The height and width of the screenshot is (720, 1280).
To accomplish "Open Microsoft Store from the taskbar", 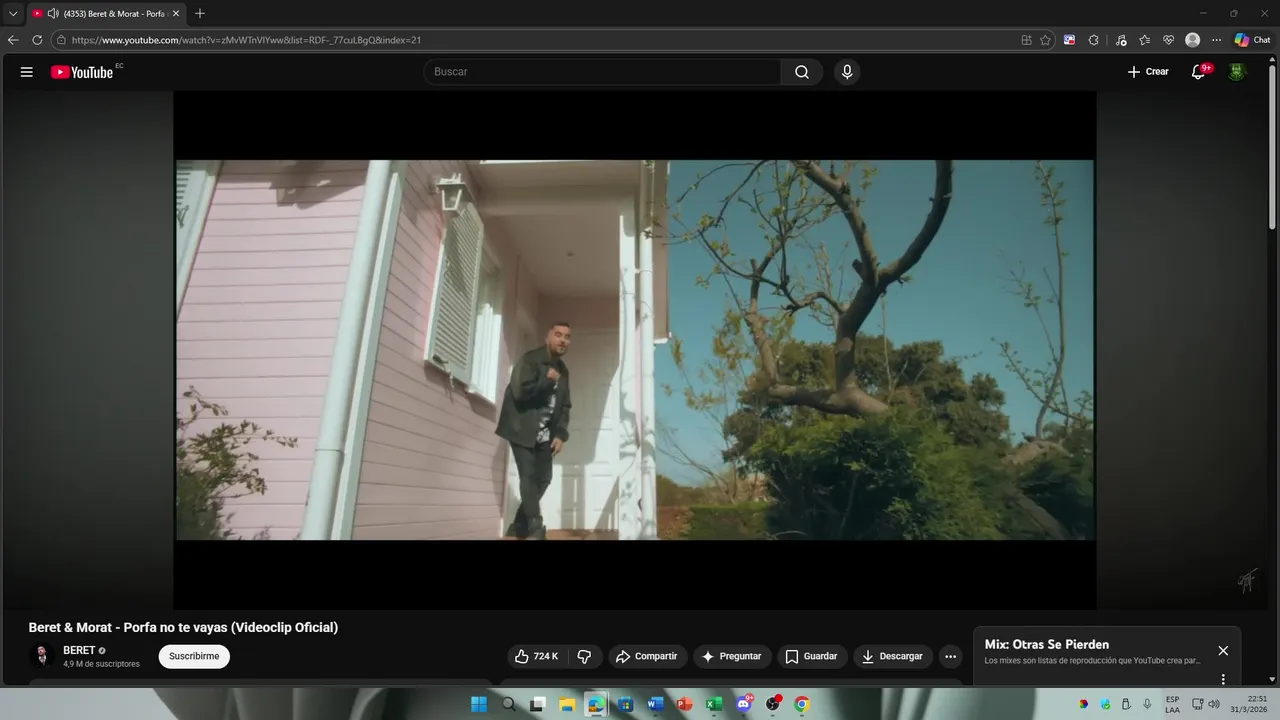I will [626, 704].
